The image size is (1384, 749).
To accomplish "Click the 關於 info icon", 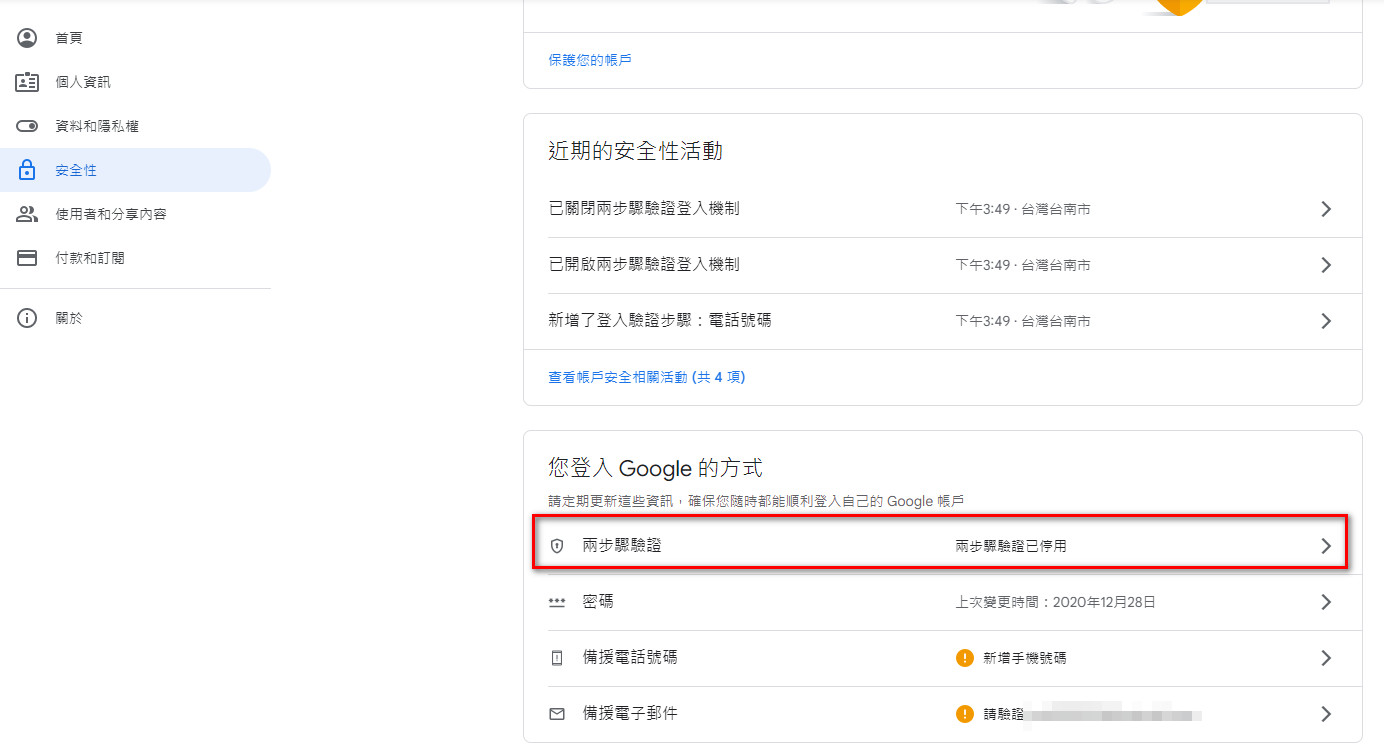I will point(27,318).
